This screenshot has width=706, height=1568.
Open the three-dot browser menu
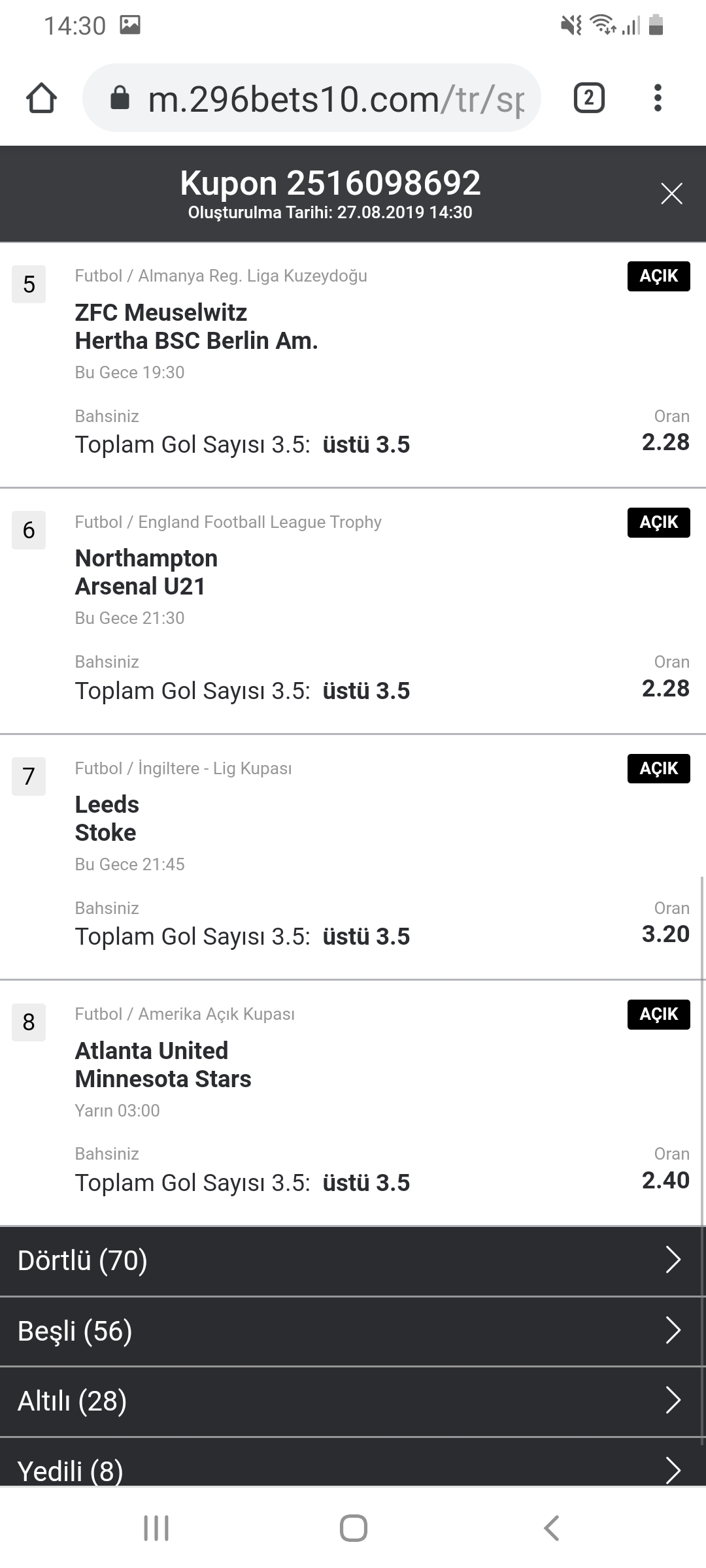click(x=658, y=99)
